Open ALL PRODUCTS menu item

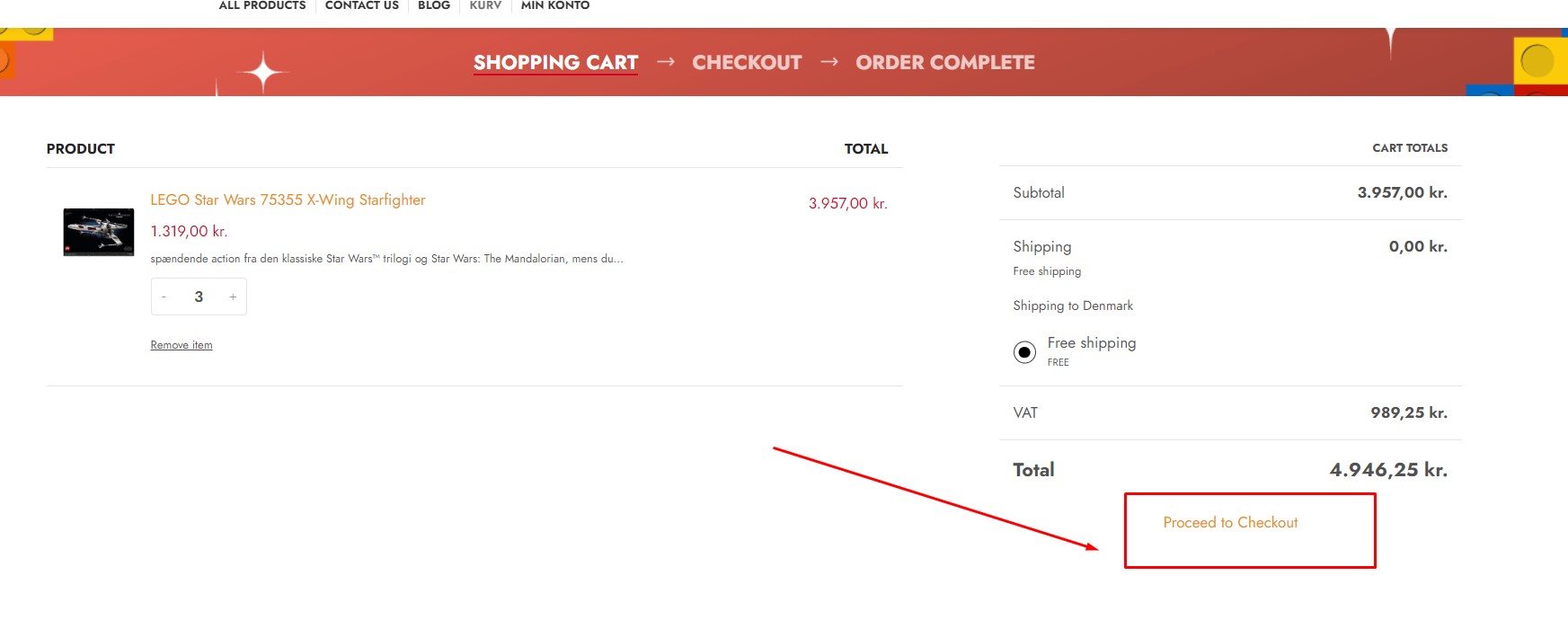[x=262, y=5]
